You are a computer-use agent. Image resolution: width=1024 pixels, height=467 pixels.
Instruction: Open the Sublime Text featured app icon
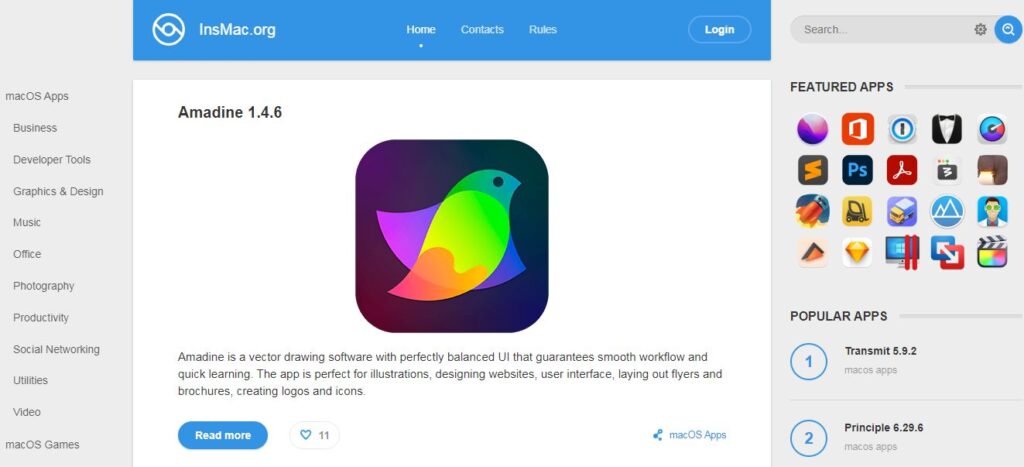pyautogui.click(x=813, y=170)
